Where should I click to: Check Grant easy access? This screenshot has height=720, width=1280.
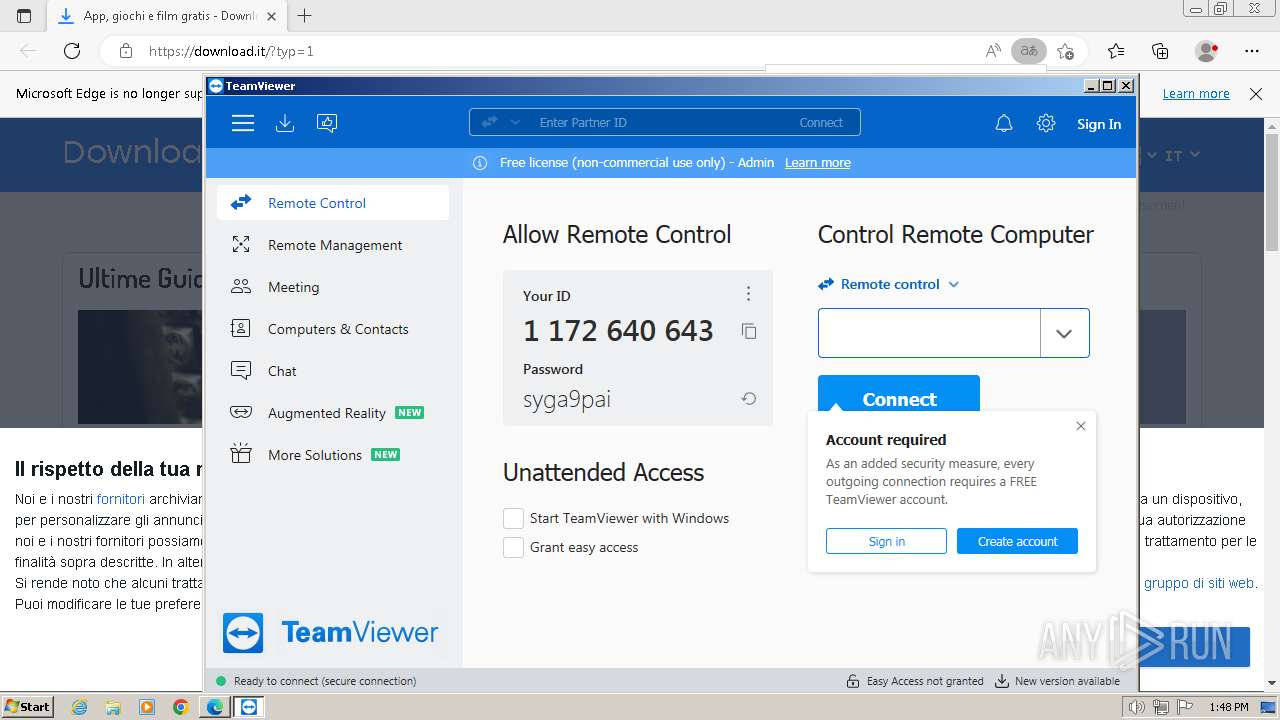tap(513, 547)
